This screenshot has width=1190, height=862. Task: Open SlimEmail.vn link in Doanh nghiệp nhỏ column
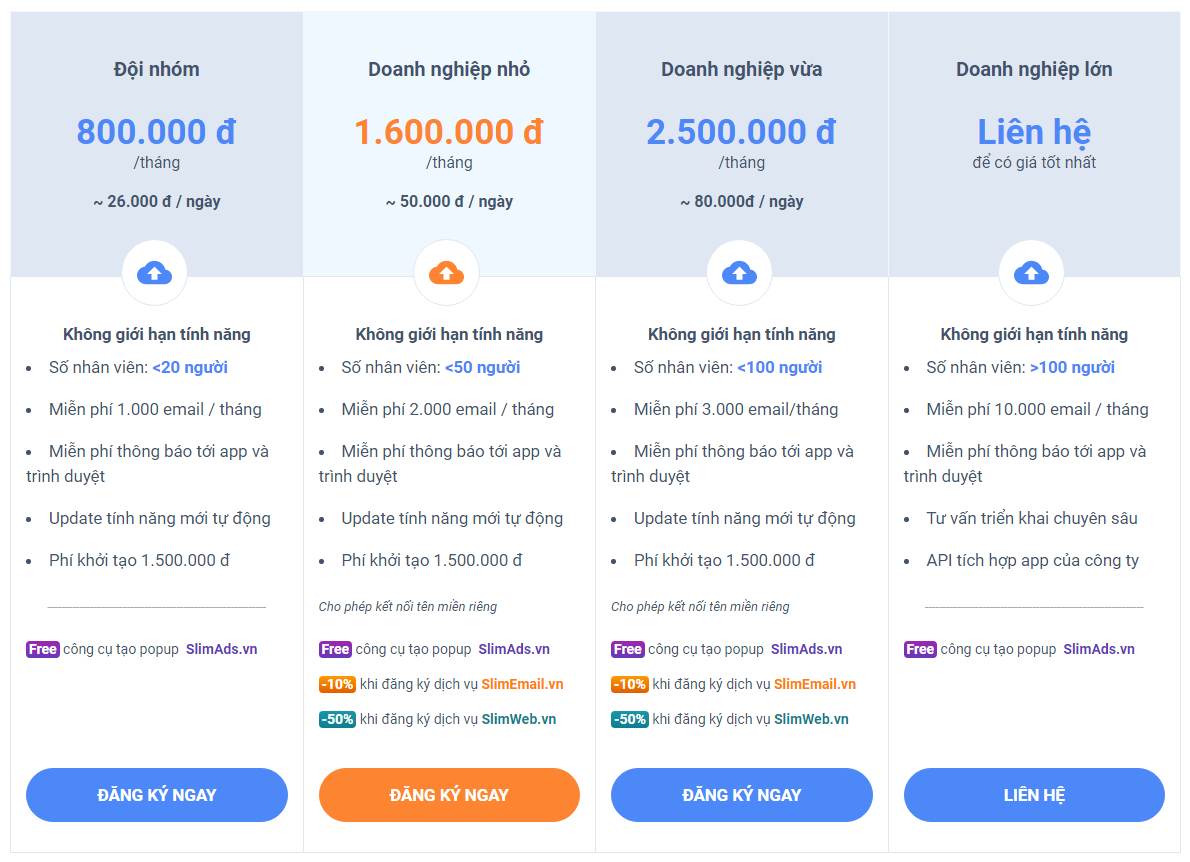522,684
